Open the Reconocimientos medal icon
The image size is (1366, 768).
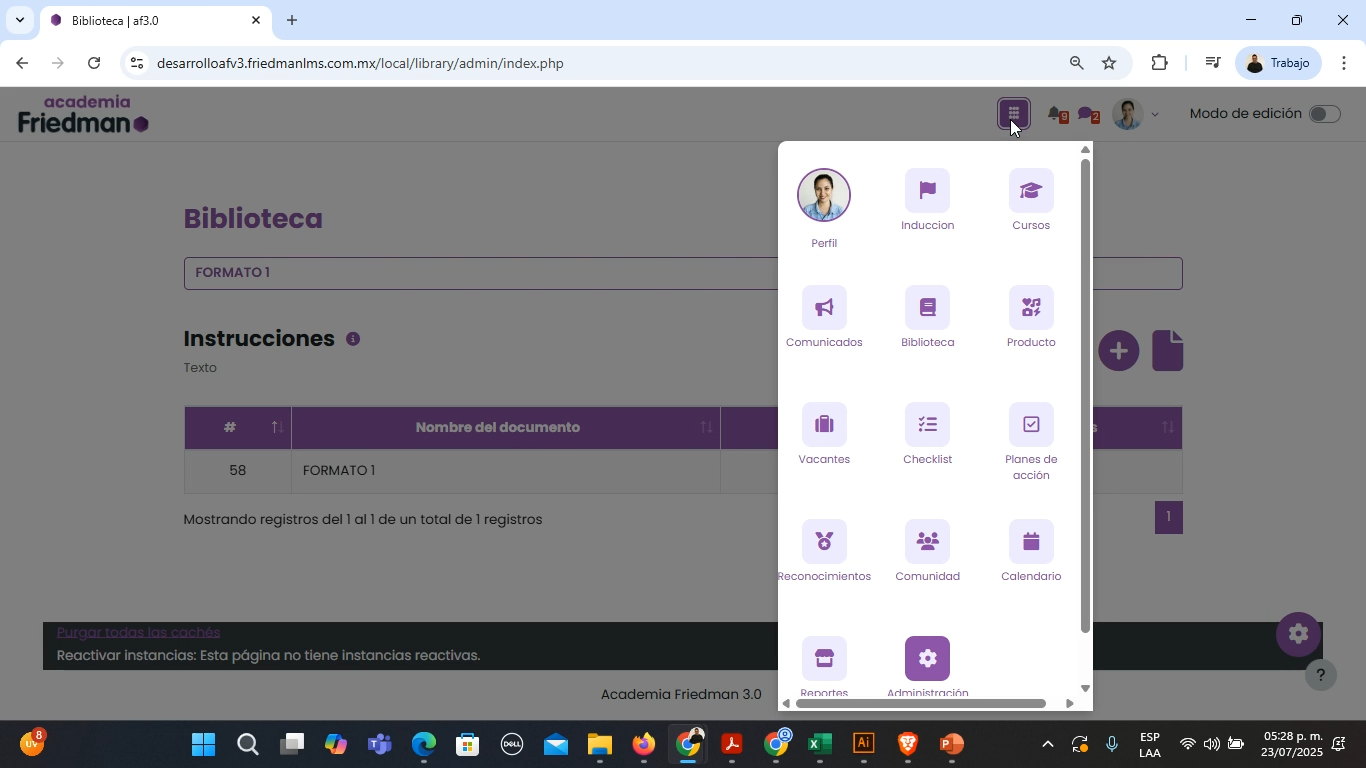tap(824, 541)
